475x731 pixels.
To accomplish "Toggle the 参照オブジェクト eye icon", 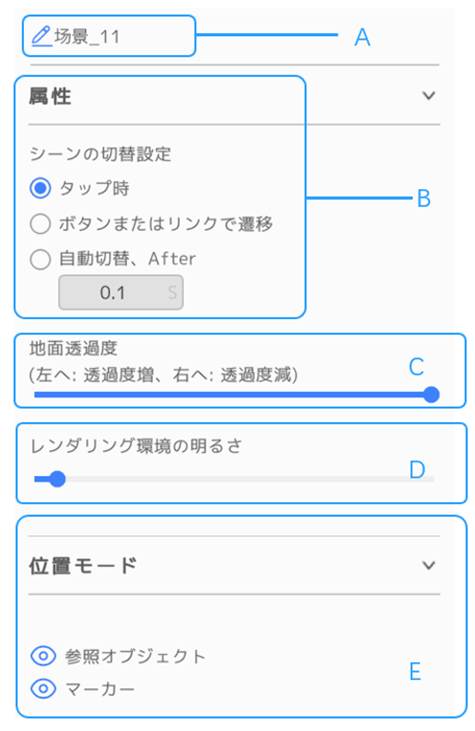I will (x=43, y=656).
